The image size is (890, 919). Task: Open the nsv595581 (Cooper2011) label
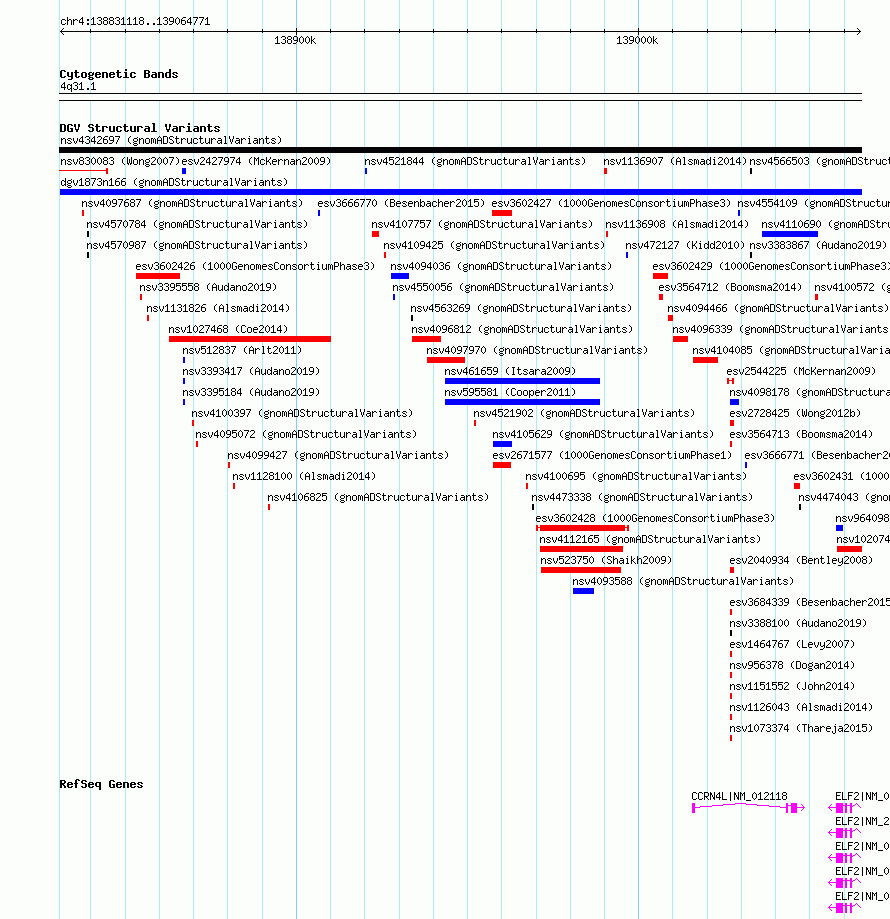pyautogui.click(x=510, y=393)
